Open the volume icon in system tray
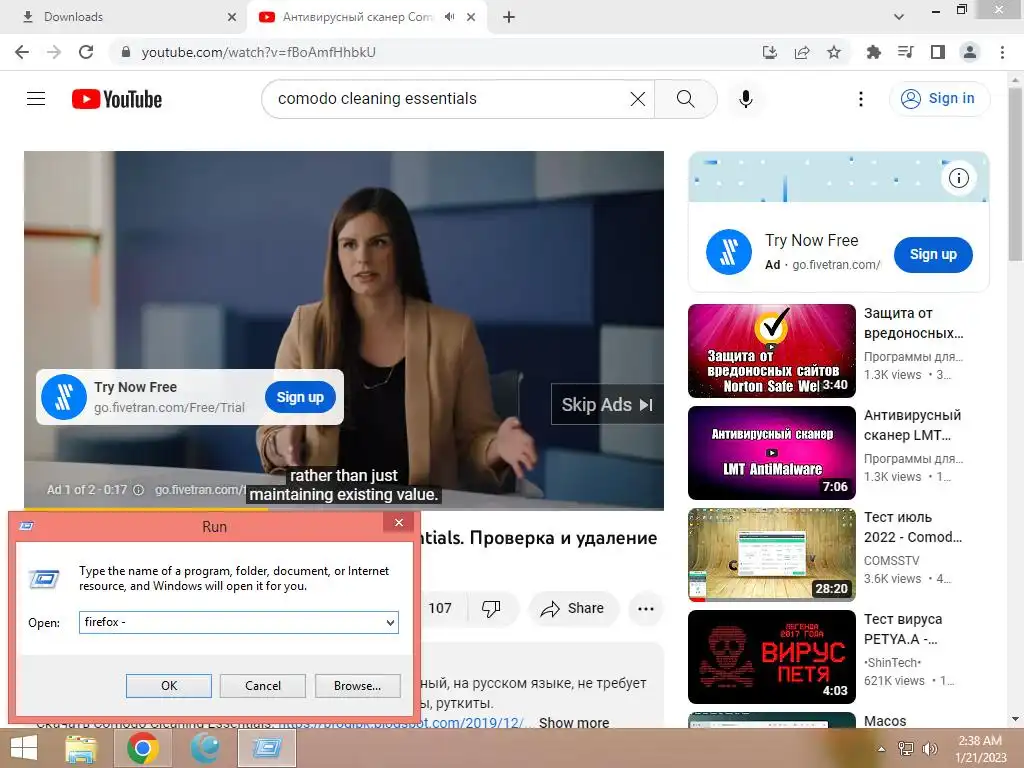The image size is (1024, 768). click(x=929, y=749)
